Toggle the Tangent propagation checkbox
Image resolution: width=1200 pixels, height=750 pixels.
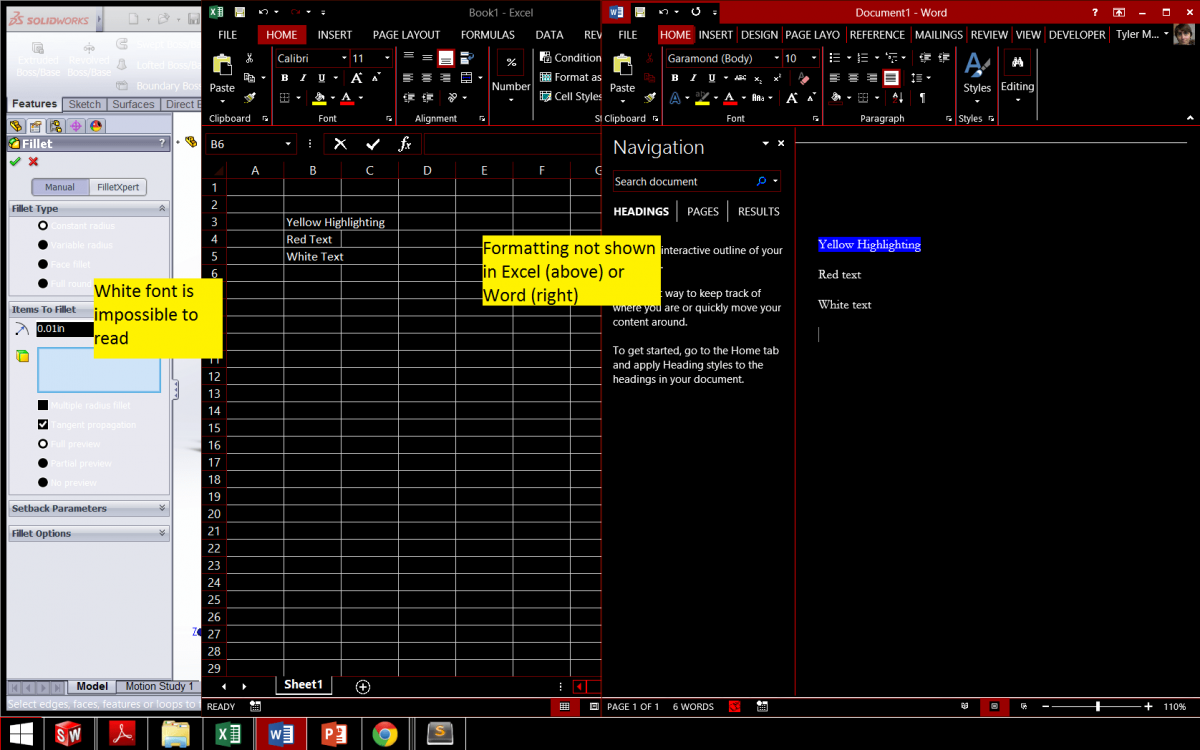[x=43, y=425]
